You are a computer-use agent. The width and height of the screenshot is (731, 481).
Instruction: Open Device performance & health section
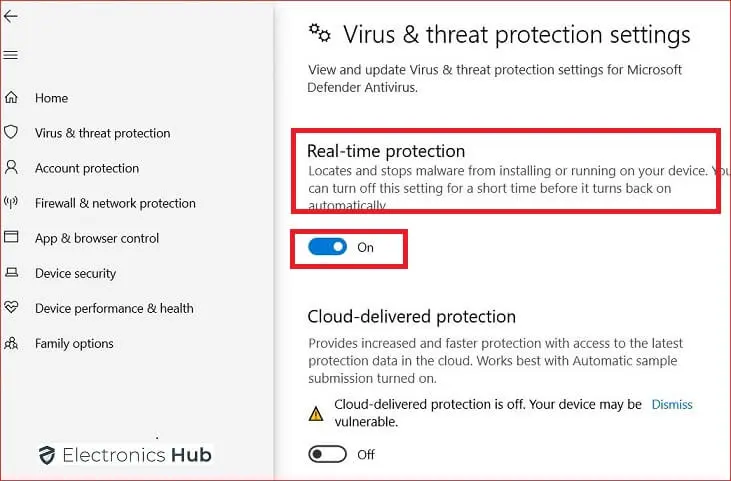(114, 309)
